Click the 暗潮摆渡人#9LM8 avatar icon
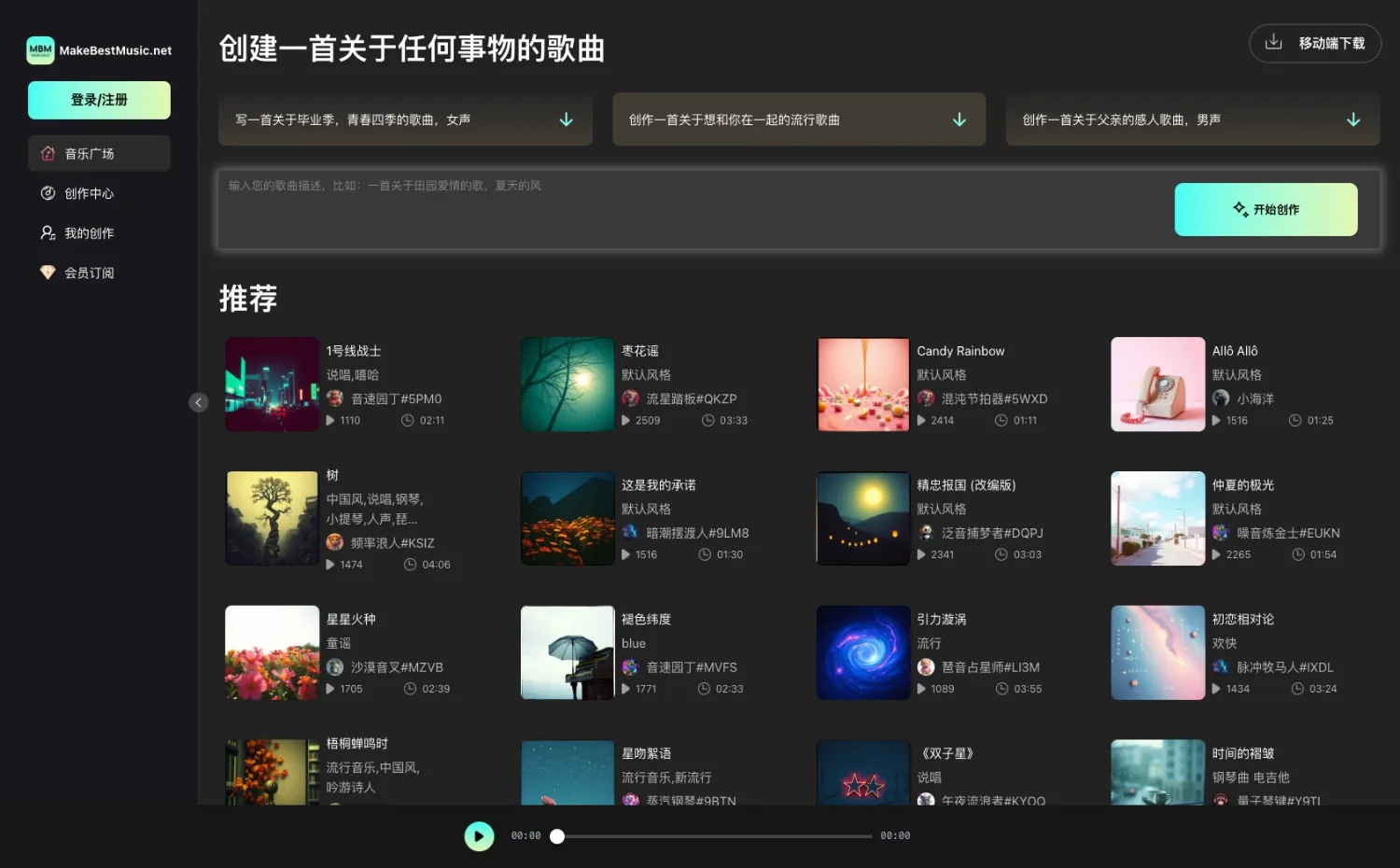Viewport: 1400px width, 868px height. coord(631,533)
